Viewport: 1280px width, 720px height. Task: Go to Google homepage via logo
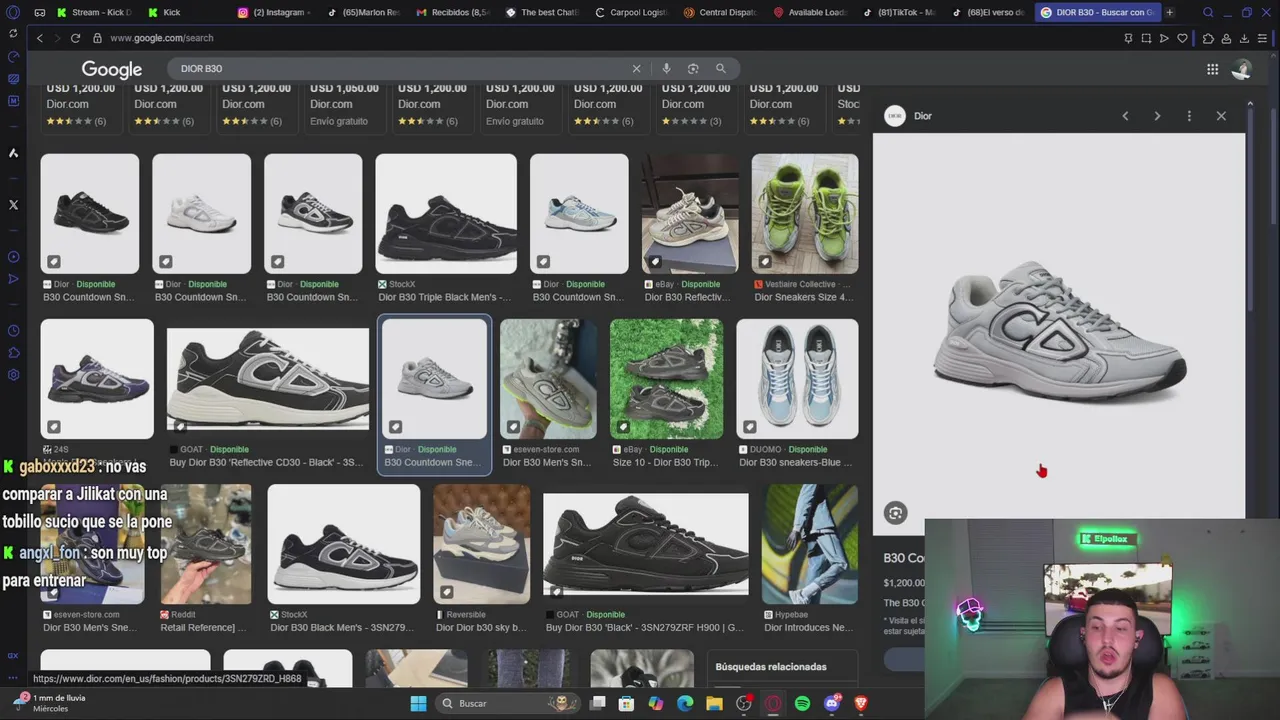112,69
